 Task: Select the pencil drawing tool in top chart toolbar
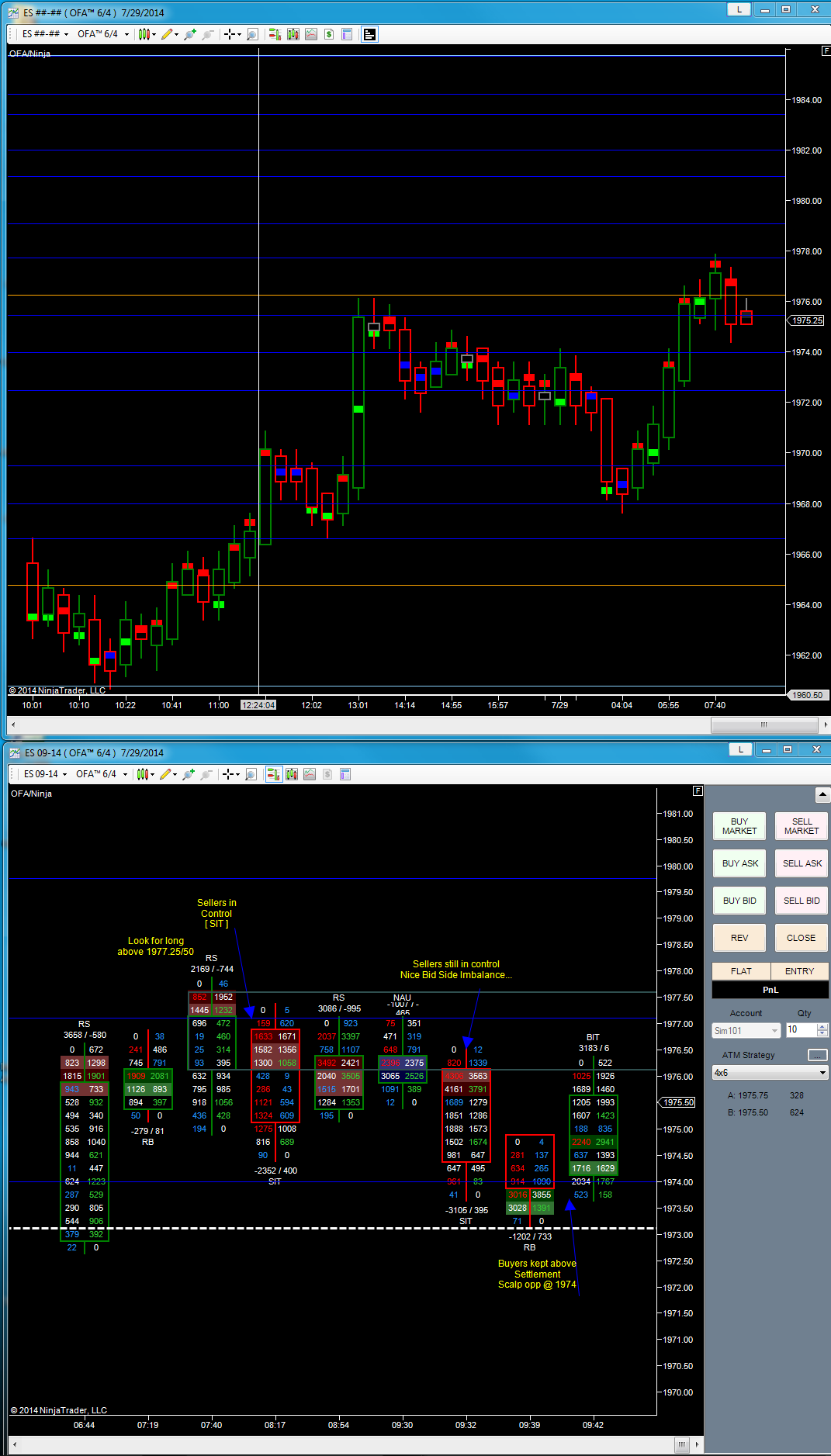(167, 34)
